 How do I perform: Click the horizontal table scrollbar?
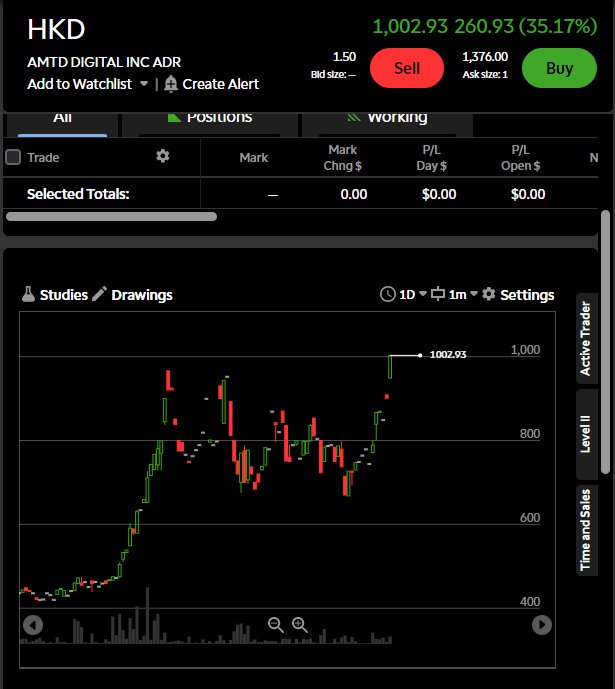point(112,217)
